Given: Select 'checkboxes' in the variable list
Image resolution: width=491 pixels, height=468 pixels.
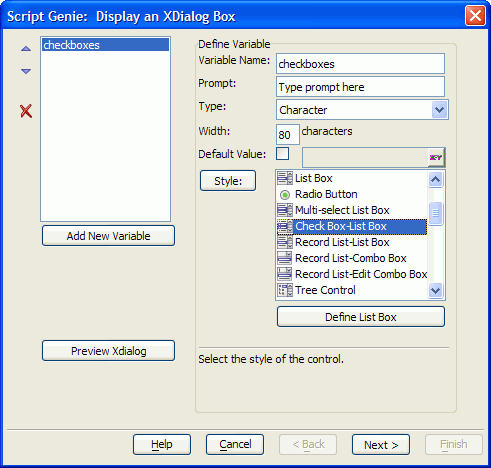Looking at the screenshot, I should (105, 45).
